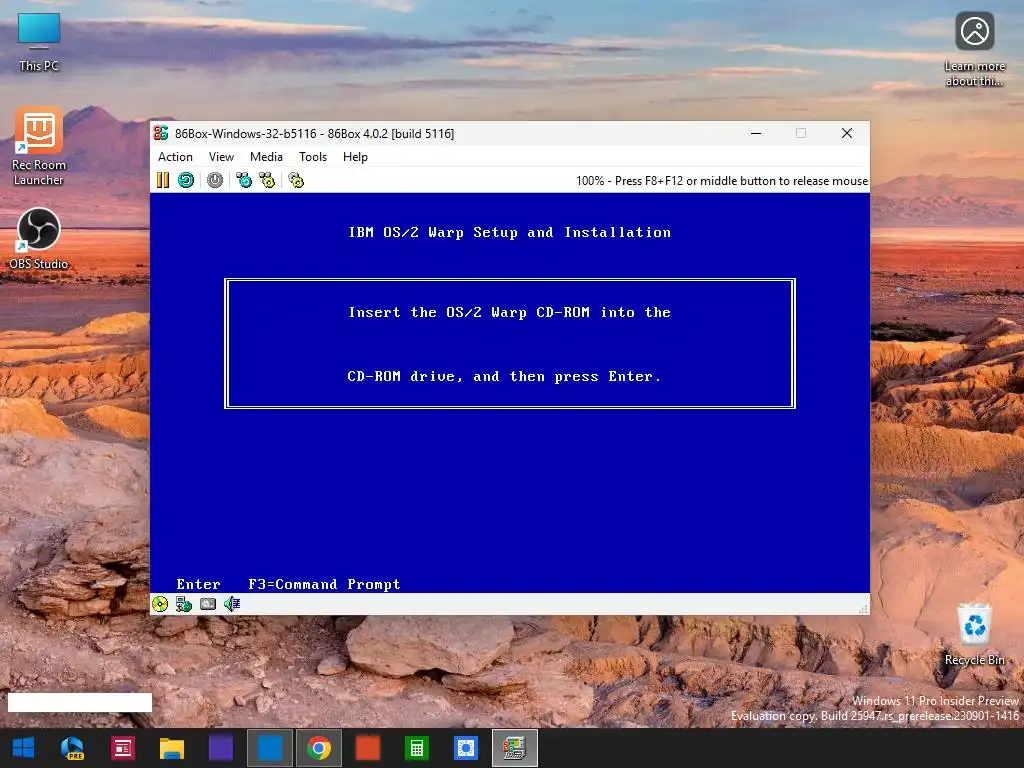Open the Media menu
This screenshot has height=768, width=1024.
click(x=266, y=157)
